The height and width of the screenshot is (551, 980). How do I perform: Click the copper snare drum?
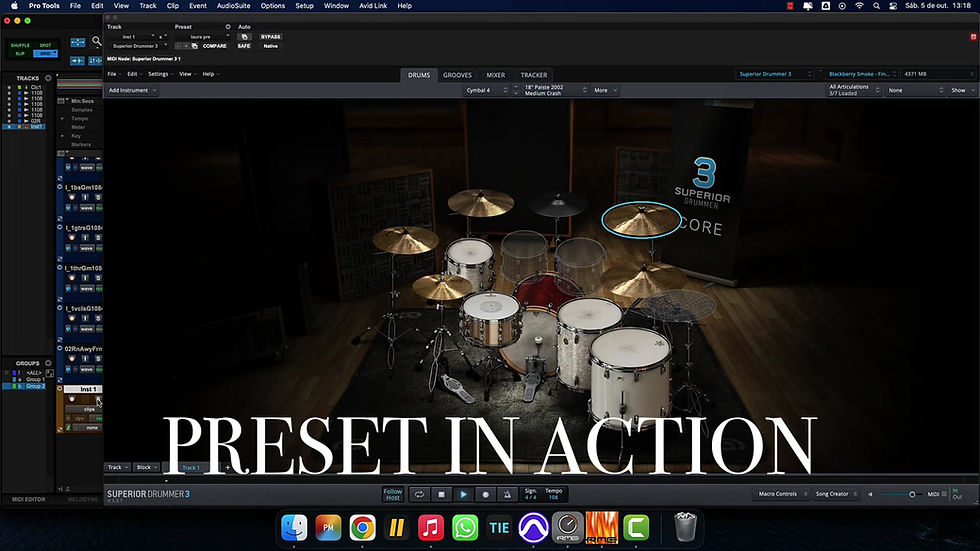click(491, 319)
